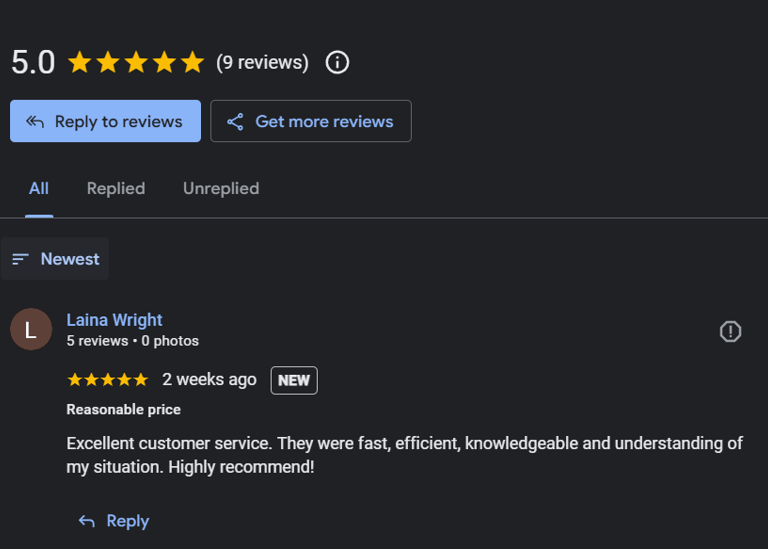Screen dimensions: 768x549
Task: Click the (9 reviews) count text
Action: pos(262,63)
